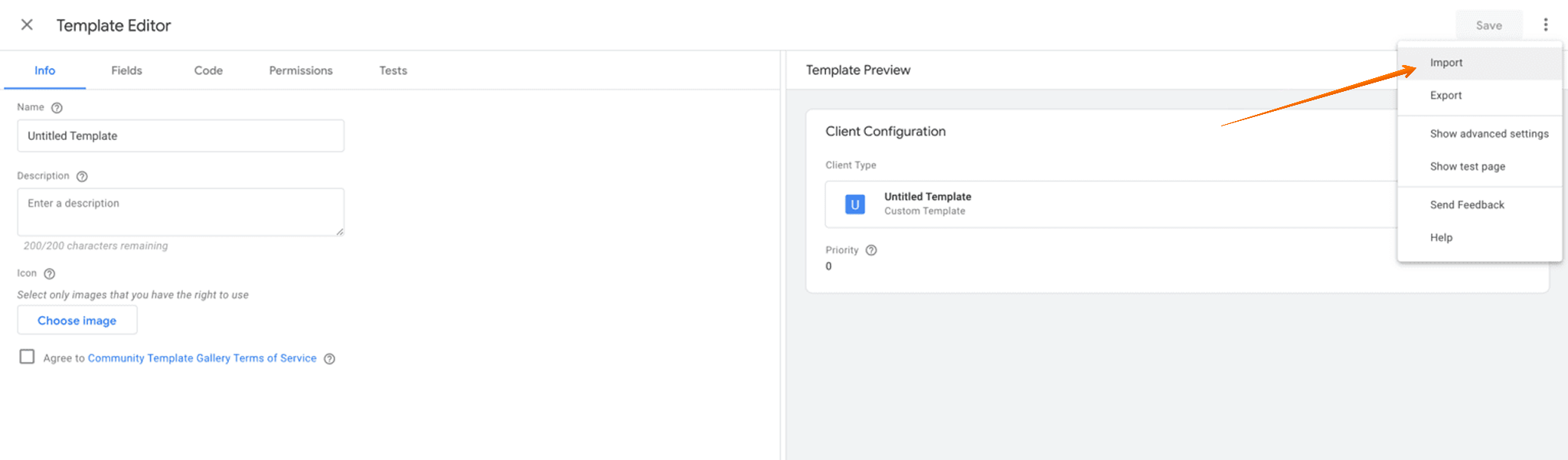Click help icon after Terms of Service link

coord(329,359)
